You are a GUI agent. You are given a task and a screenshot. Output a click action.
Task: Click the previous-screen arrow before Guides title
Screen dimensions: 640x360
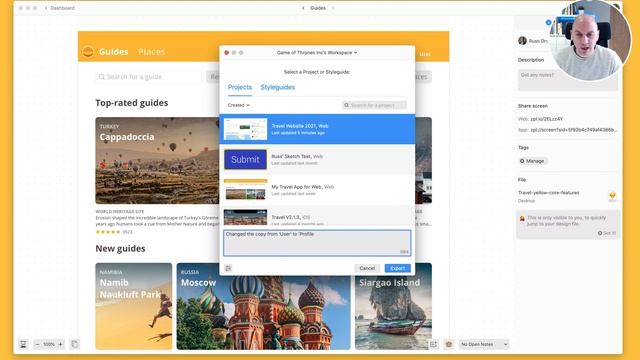(x=303, y=8)
